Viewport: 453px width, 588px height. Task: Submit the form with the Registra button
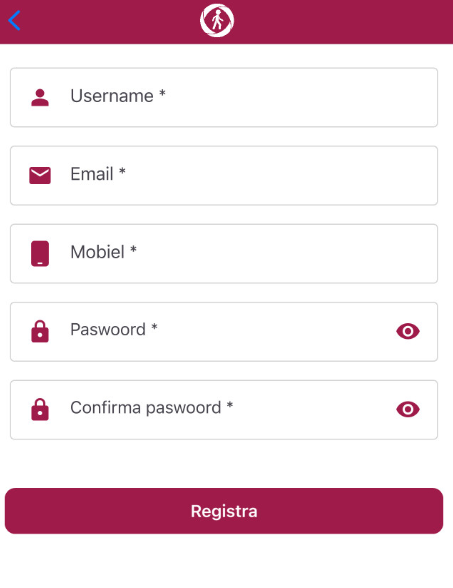(224, 511)
